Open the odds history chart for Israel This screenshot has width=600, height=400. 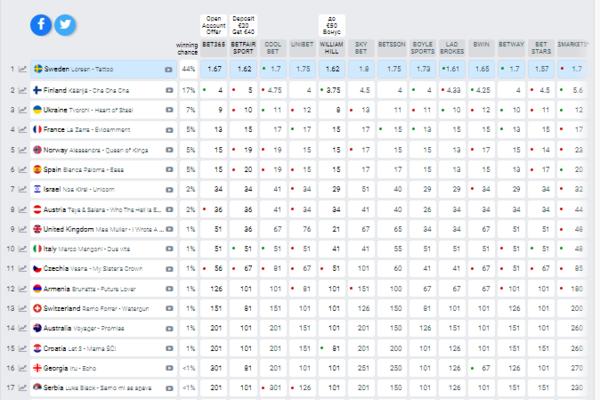pos(23,189)
